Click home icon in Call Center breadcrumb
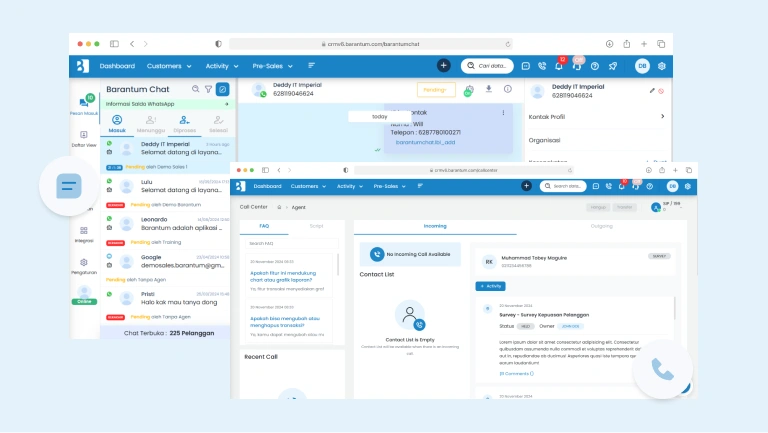 pos(279,207)
